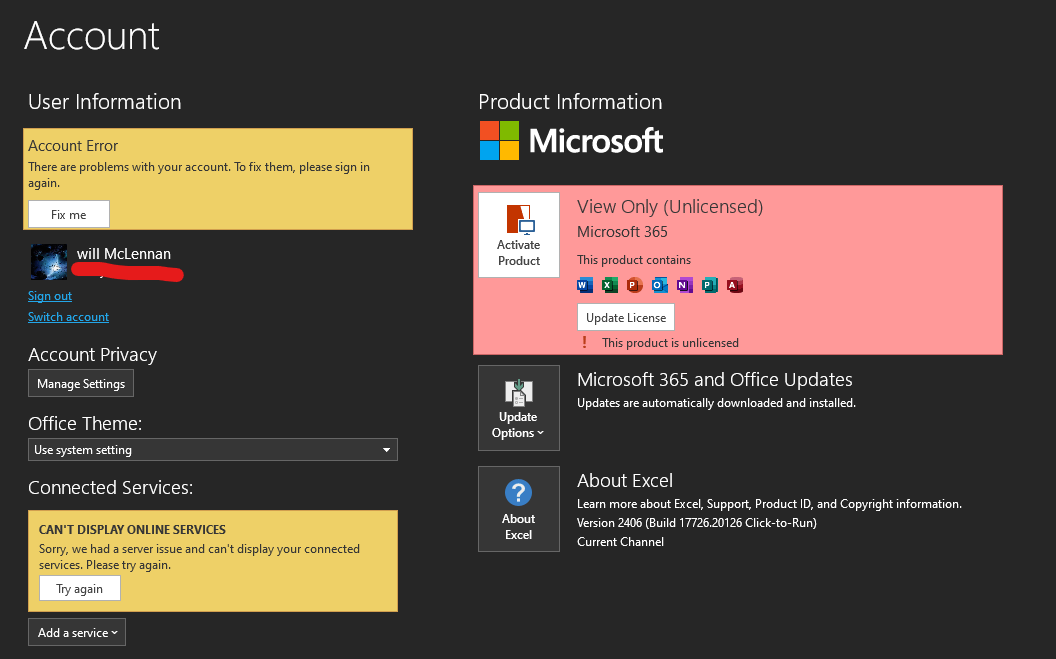Click the Microsoft 365 product name text
1056x659 pixels.
622,232
